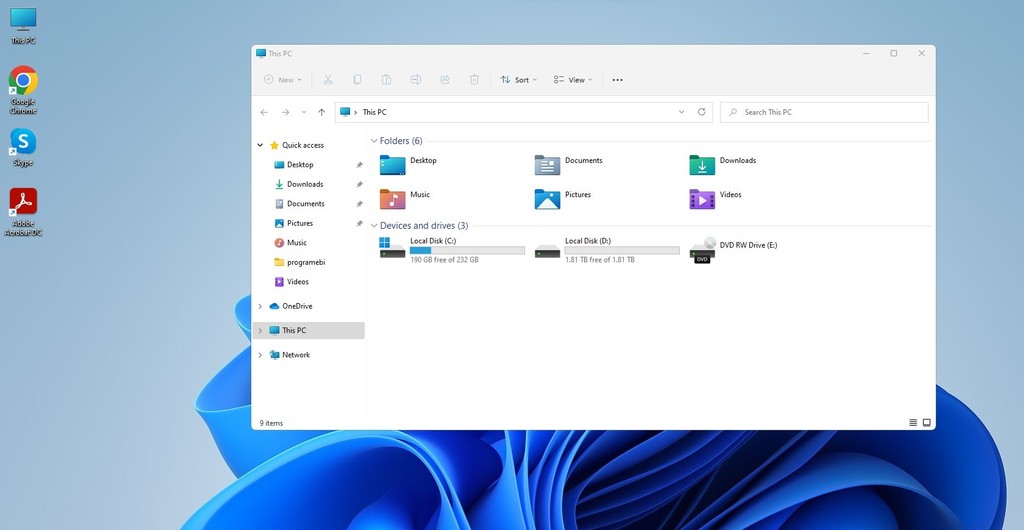Screen dimensions: 1024x530
Task: Expand the Network tree node
Action: point(260,355)
